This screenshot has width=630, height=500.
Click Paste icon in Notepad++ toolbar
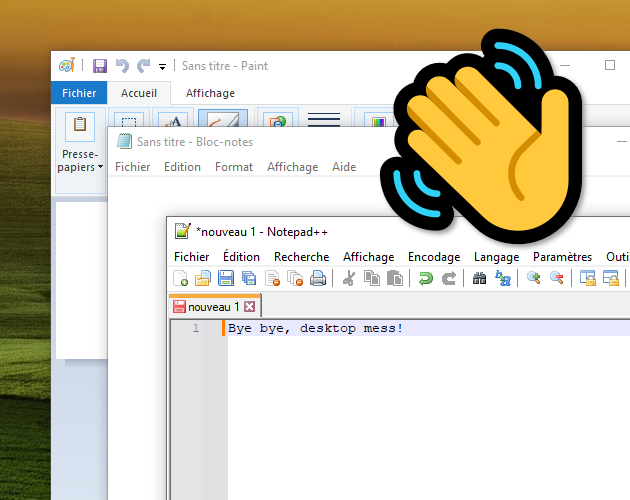pyautogui.click(x=395, y=278)
